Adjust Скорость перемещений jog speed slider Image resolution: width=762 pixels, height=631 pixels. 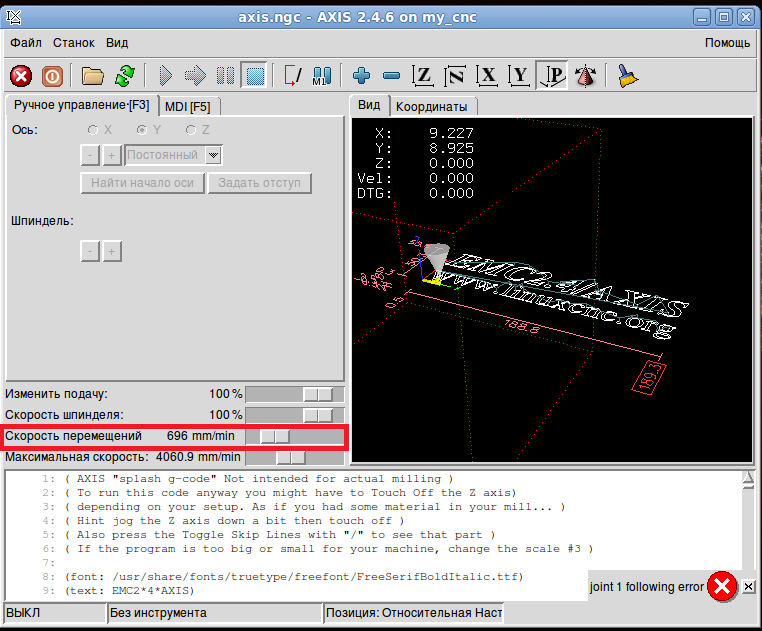(295, 436)
